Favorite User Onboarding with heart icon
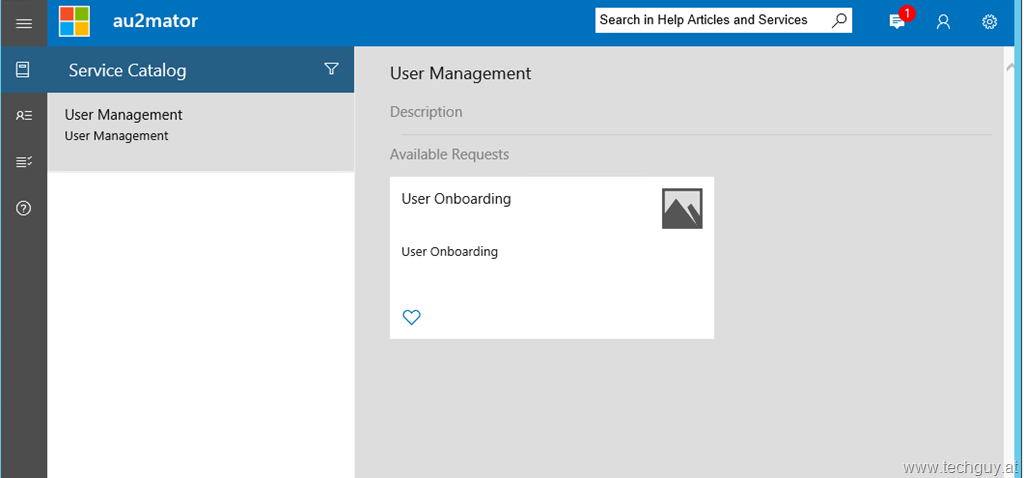 point(411,317)
